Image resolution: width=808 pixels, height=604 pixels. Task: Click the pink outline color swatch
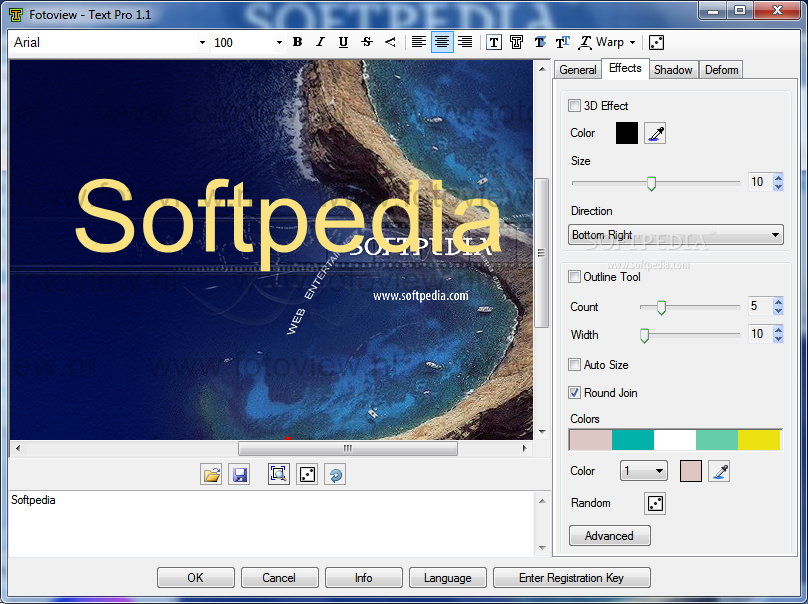click(691, 471)
